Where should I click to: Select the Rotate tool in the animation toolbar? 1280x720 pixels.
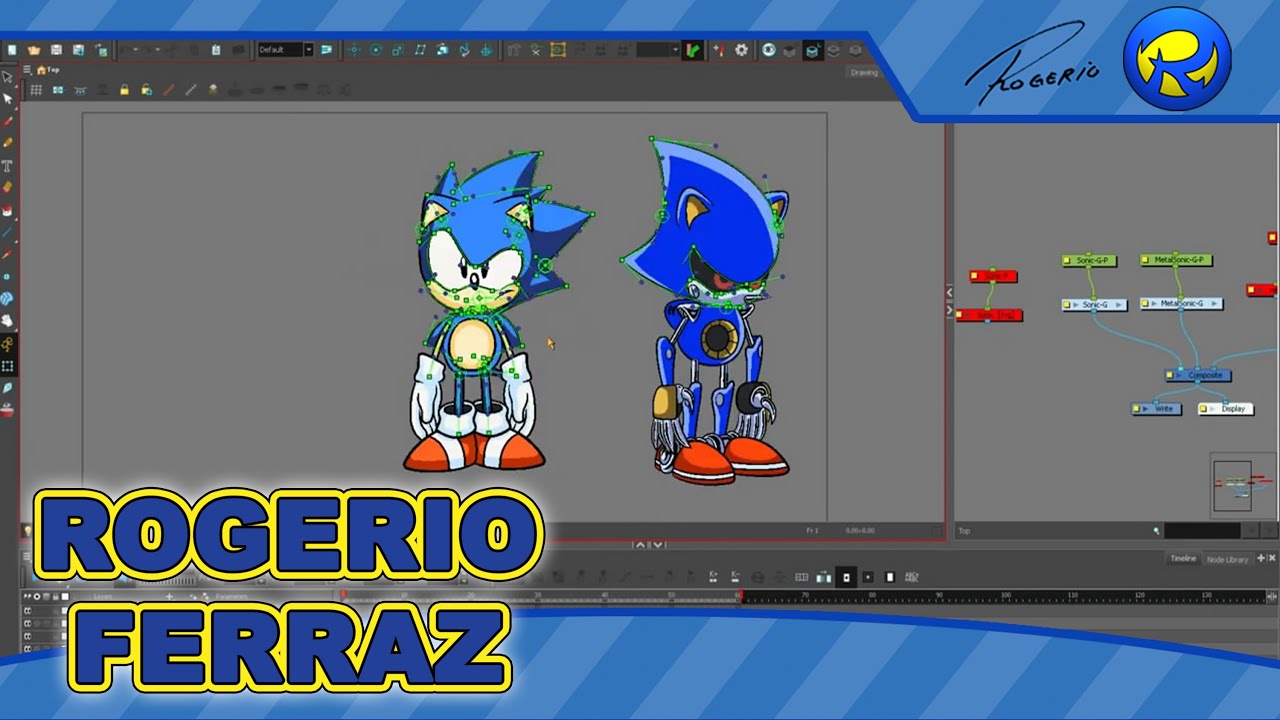[376, 49]
